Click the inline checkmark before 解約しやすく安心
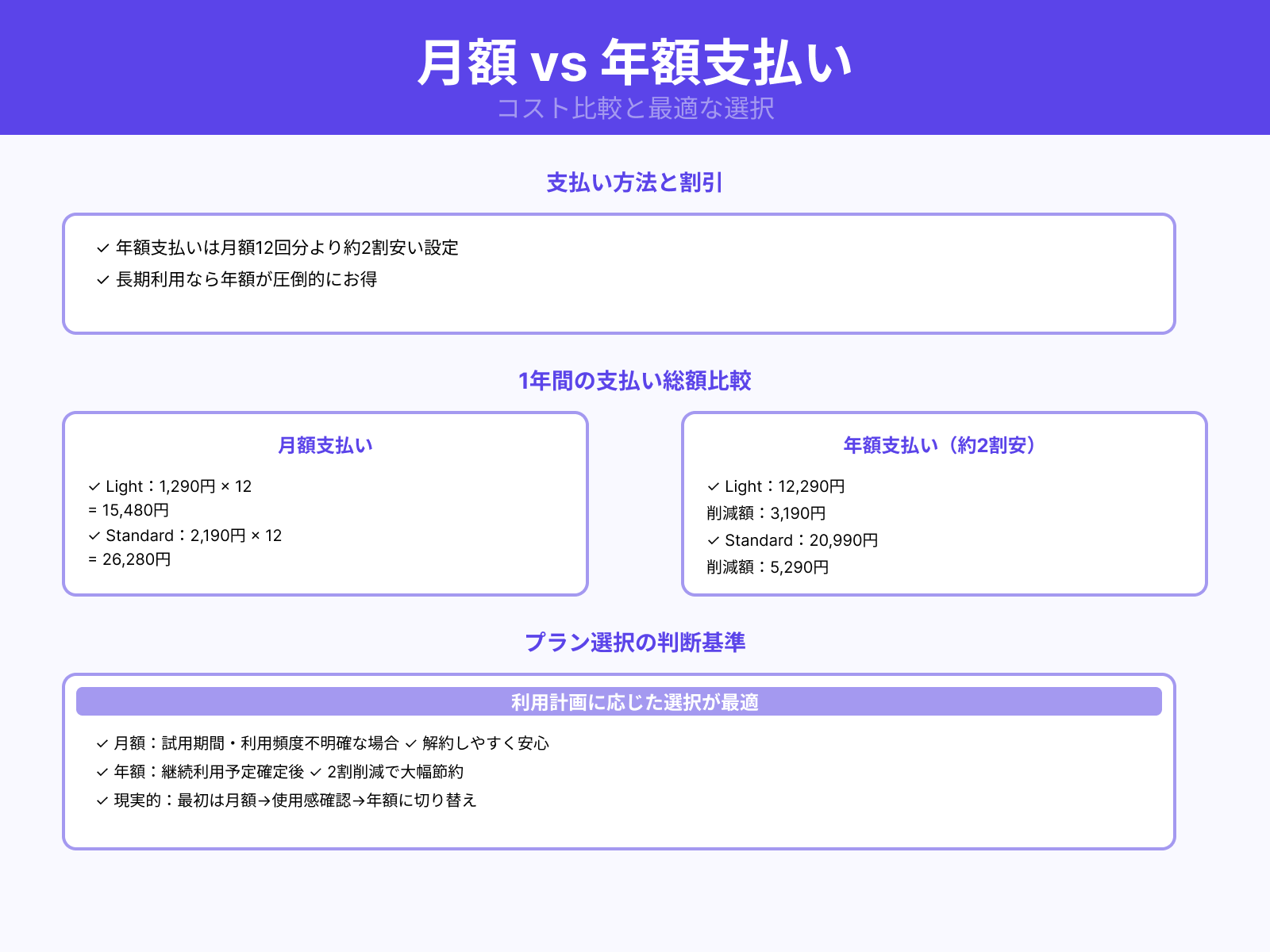This screenshot has width=1270, height=952. [411, 743]
